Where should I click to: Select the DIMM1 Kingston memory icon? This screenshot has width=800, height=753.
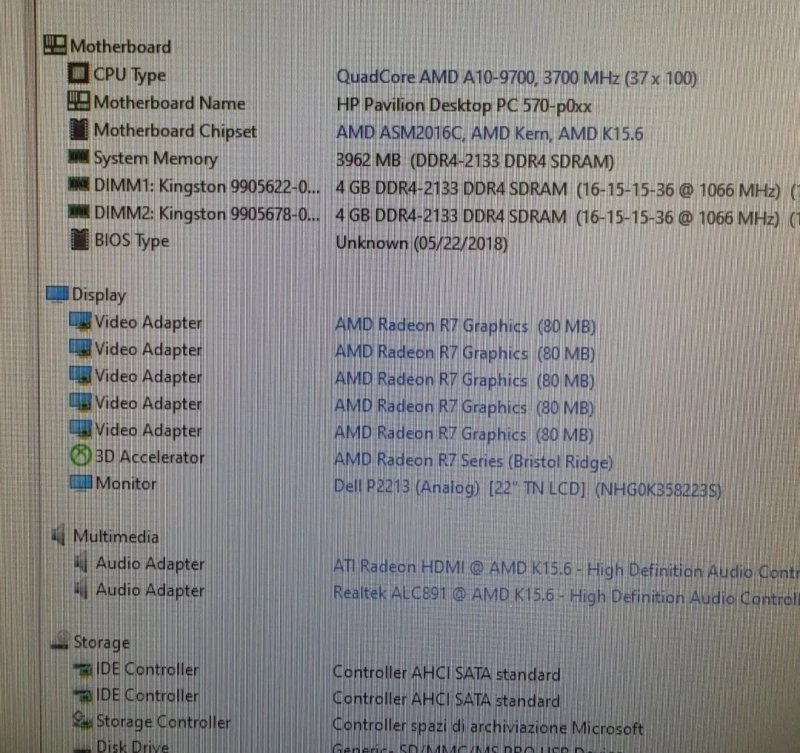coord(79,184)
